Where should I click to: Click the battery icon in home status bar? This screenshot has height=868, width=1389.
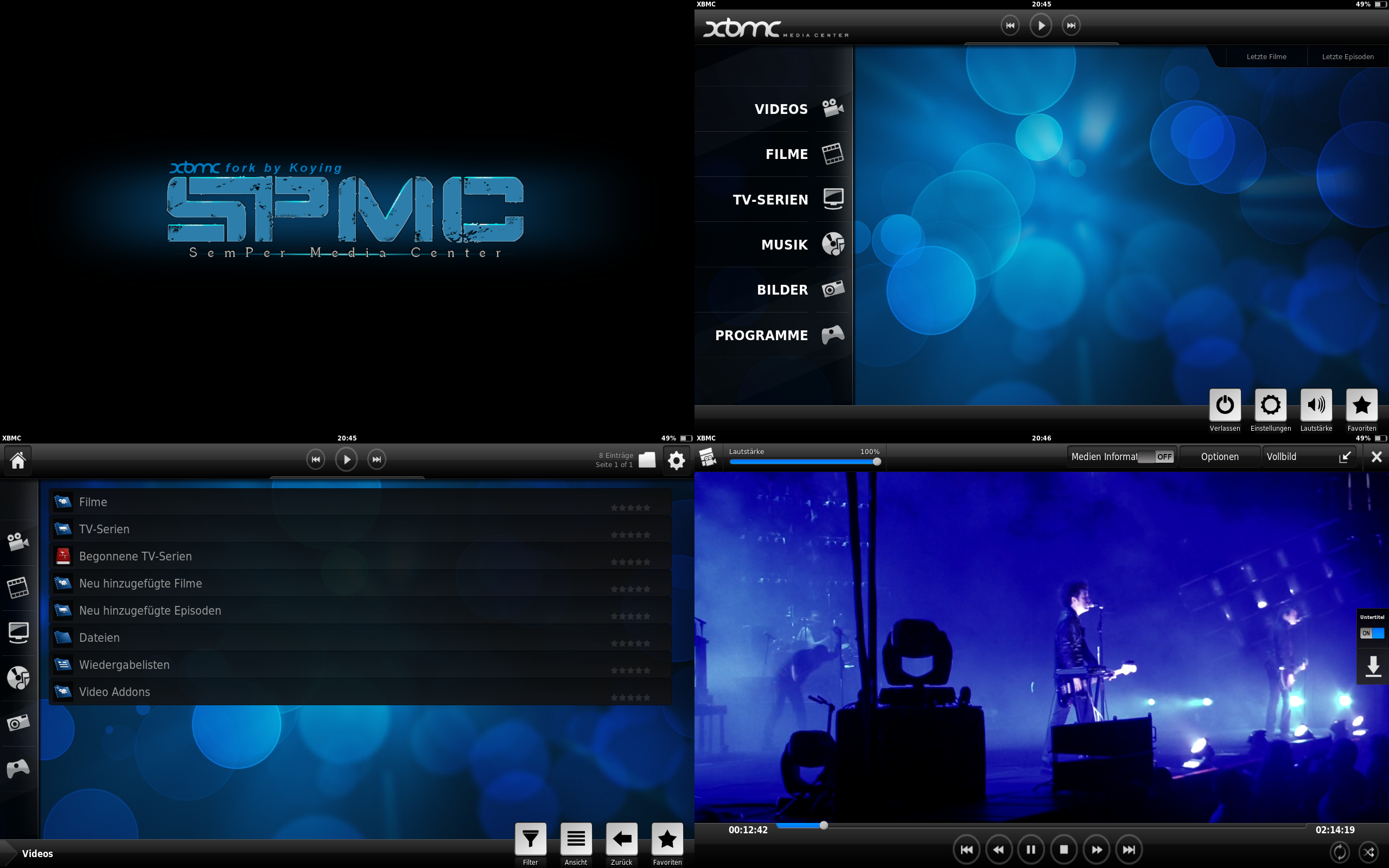1380,4
